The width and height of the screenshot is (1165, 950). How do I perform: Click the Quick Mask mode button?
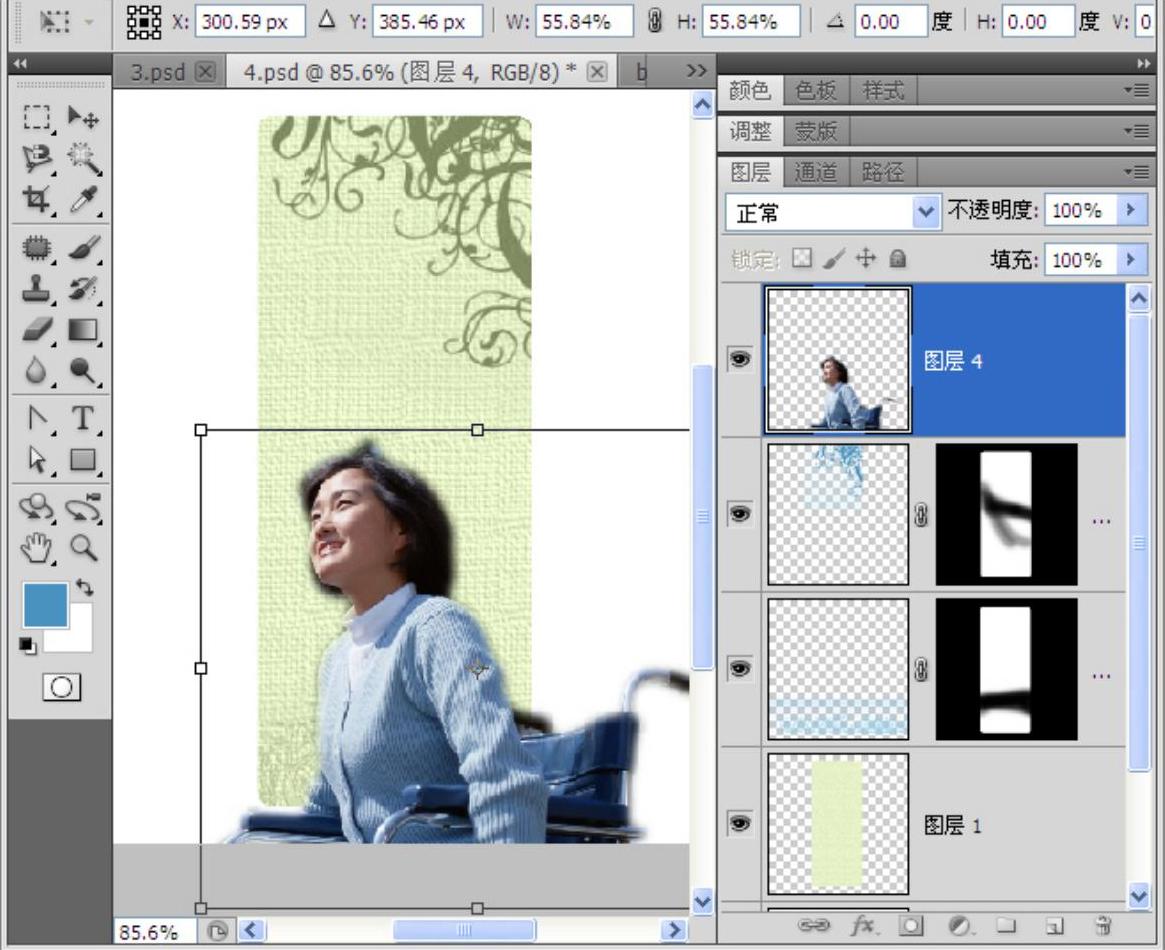coord(61,687)
